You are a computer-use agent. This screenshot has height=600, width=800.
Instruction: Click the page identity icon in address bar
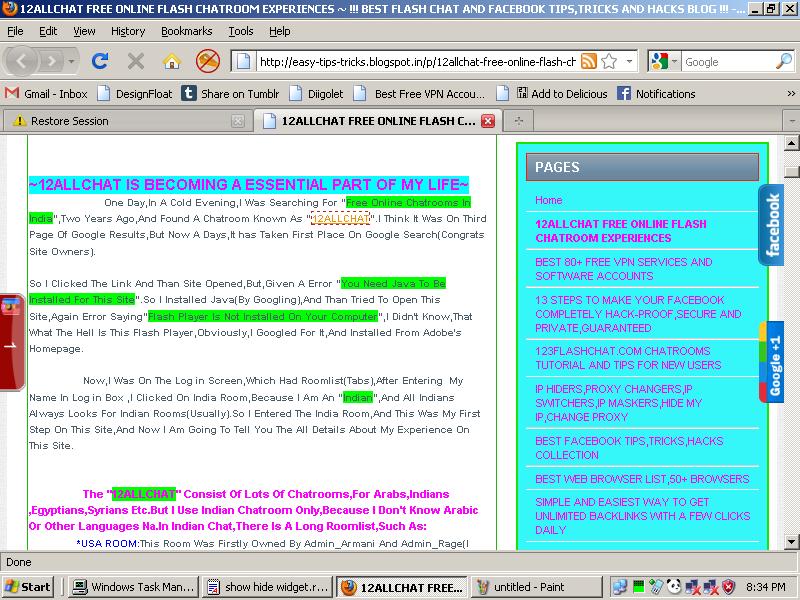pos(243,62)
